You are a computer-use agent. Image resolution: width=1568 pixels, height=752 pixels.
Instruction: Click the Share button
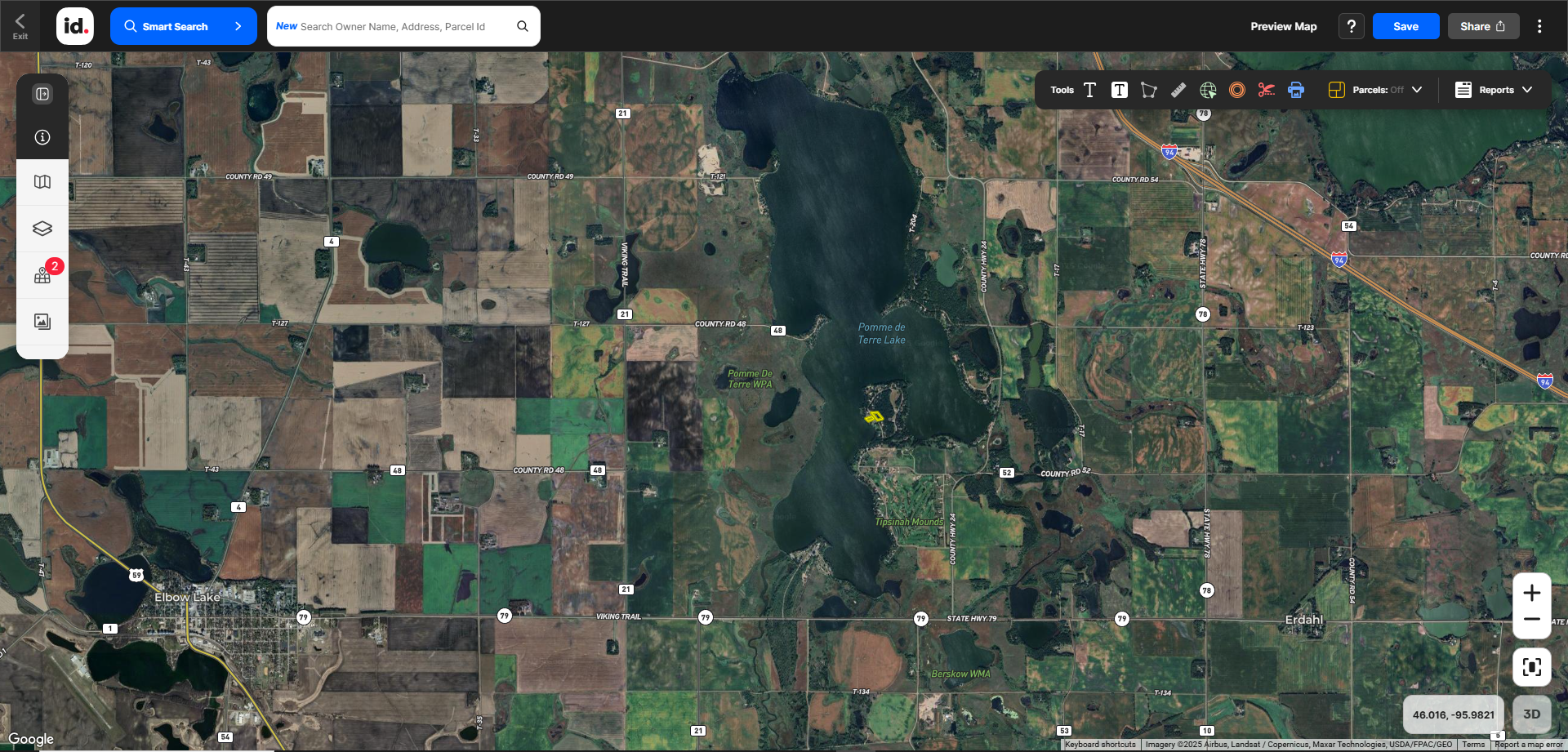click(1483, 26)
